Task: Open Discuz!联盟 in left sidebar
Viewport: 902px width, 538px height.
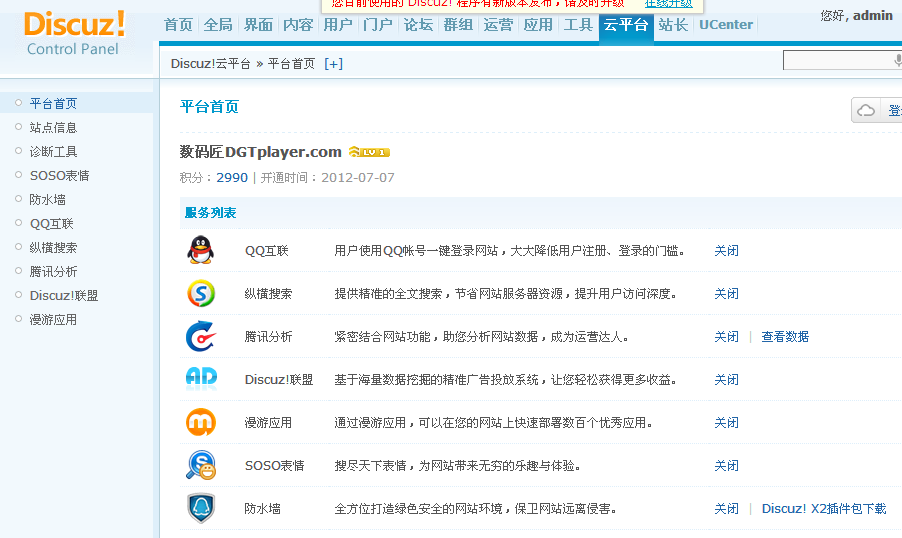Action: pyautogui.click(x=64, y=296)
